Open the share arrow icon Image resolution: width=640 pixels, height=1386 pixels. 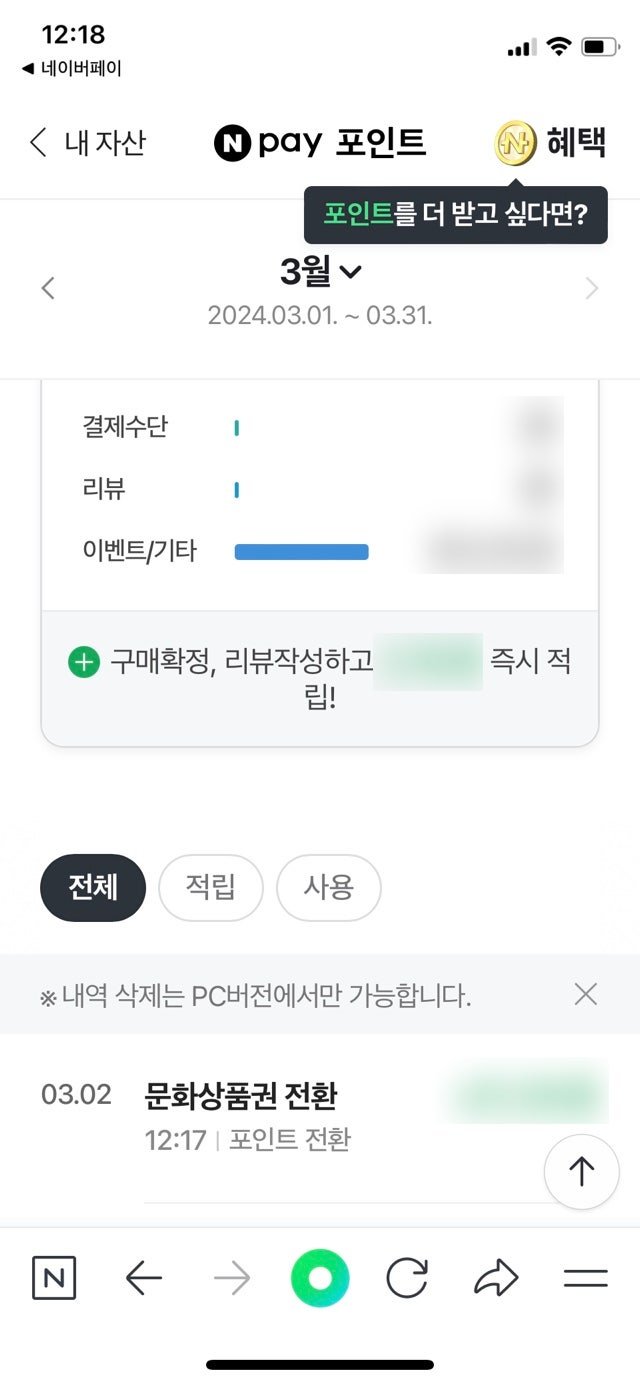496,1278
